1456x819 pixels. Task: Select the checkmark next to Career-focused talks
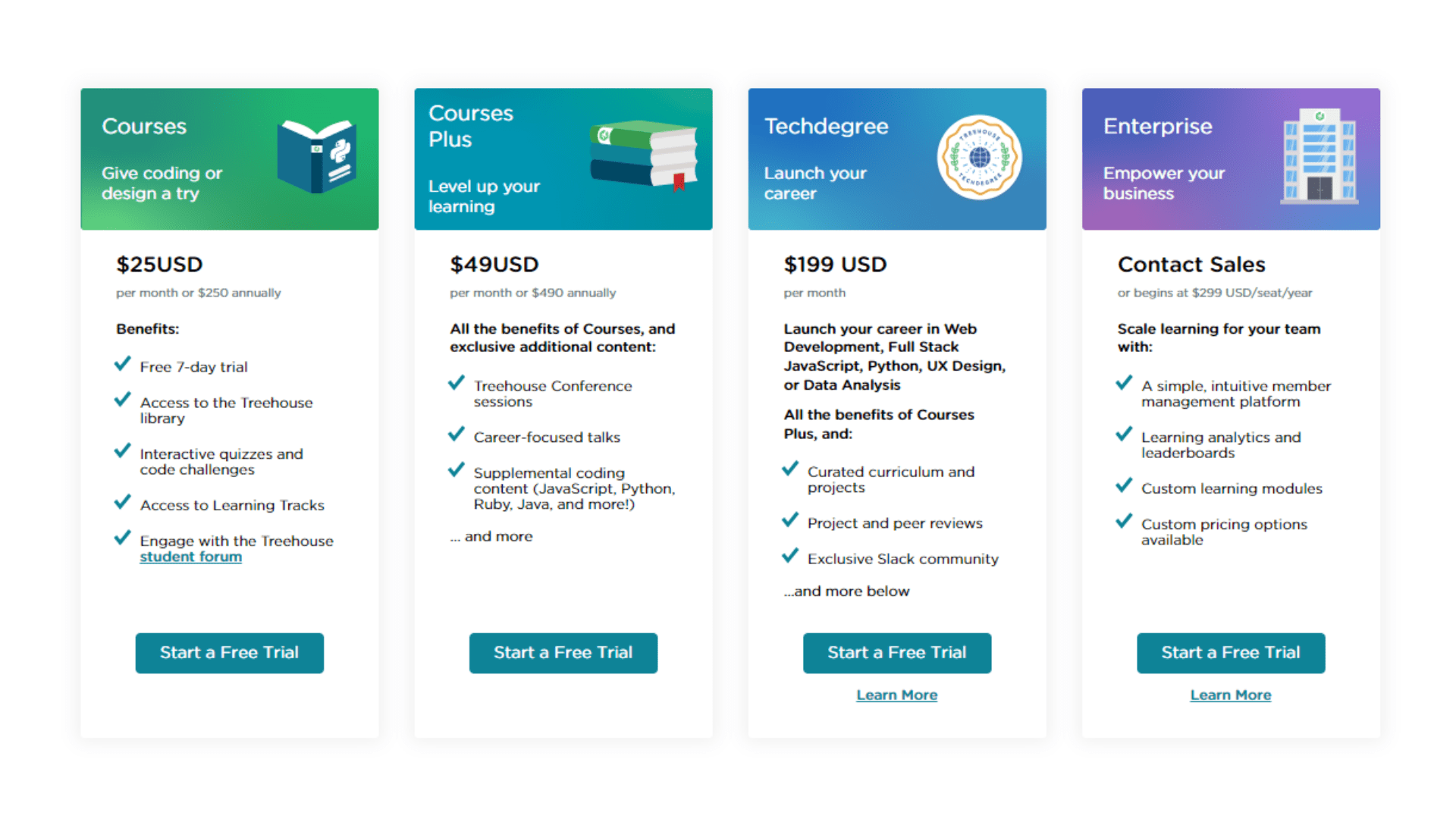coord(457,434)
